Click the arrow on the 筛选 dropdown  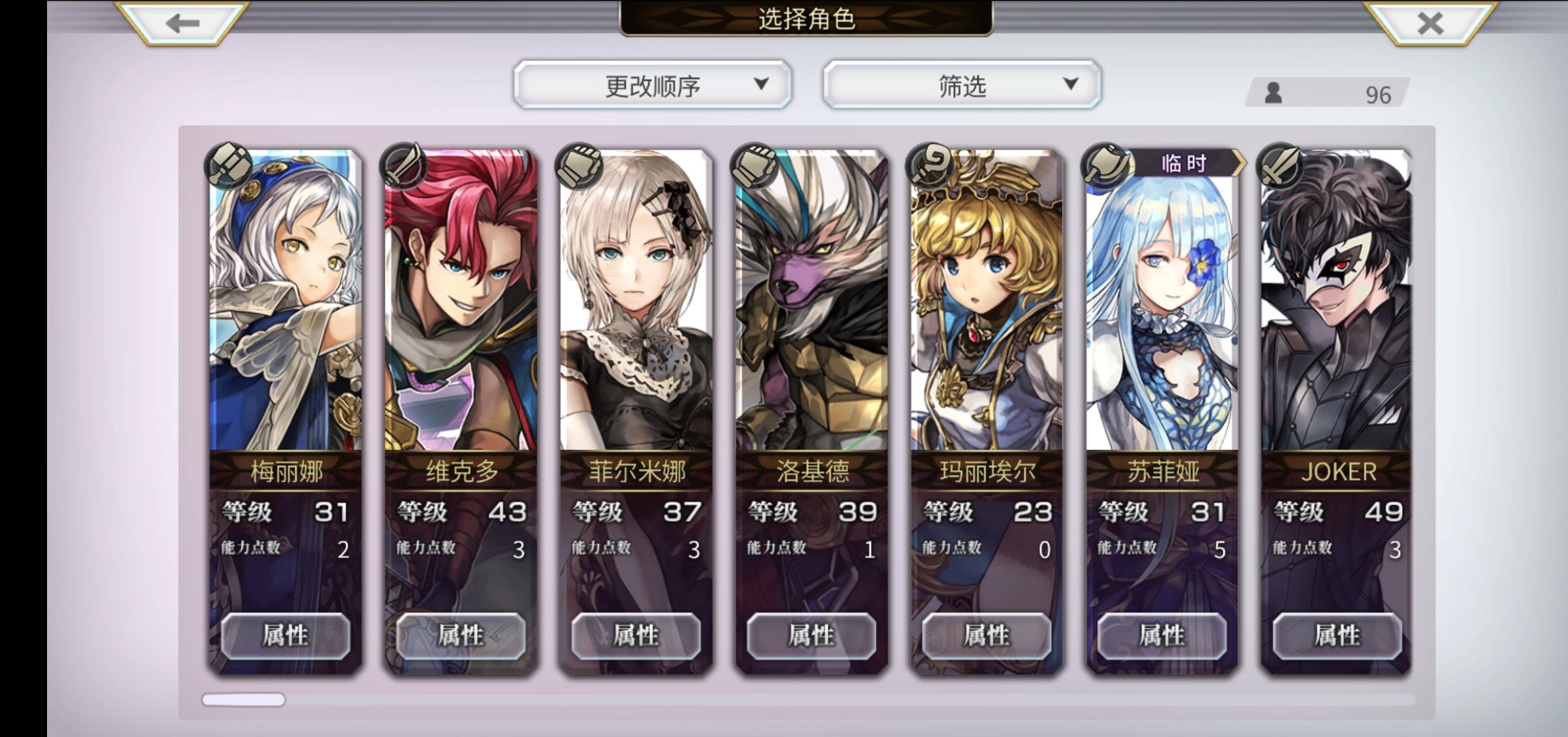(x=1070, y=84)
